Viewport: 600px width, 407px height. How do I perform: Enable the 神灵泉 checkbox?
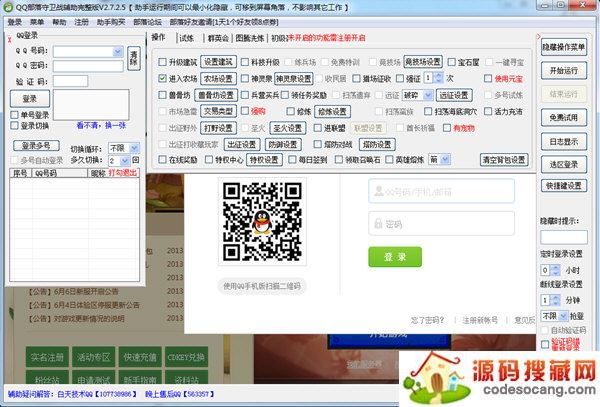click(245, 78)
